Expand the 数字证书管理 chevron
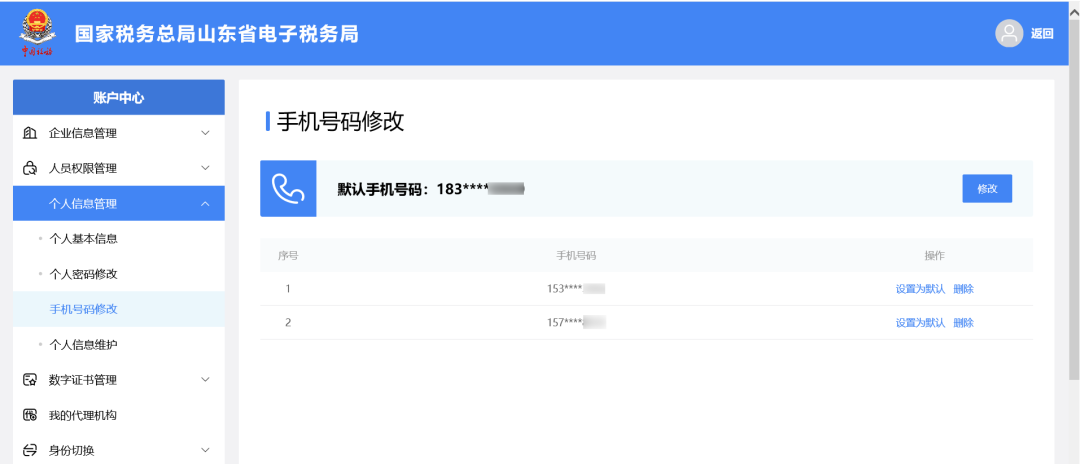This screenshot has height=464, width=1080. [x=205, y=379]
